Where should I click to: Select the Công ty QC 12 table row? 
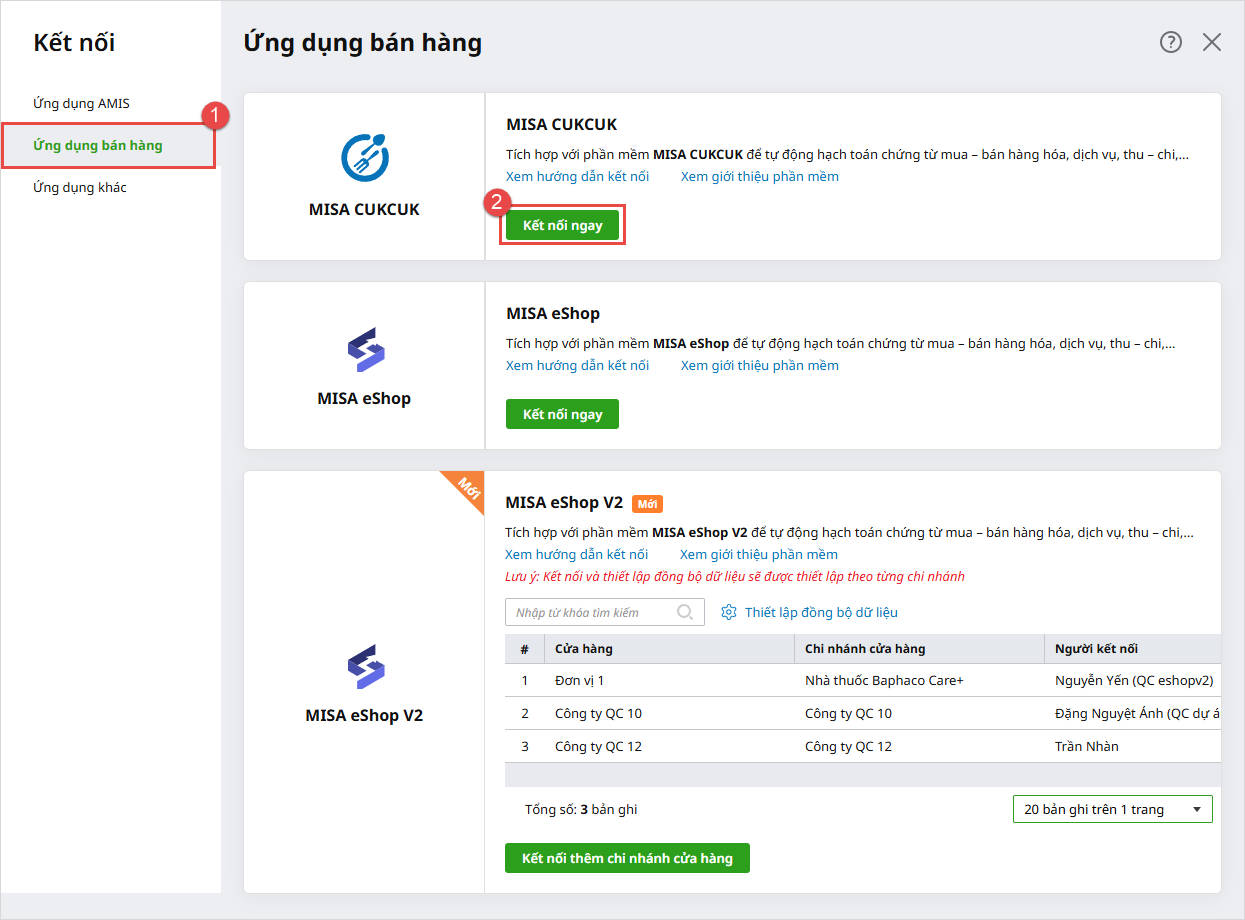pos(598,746)
